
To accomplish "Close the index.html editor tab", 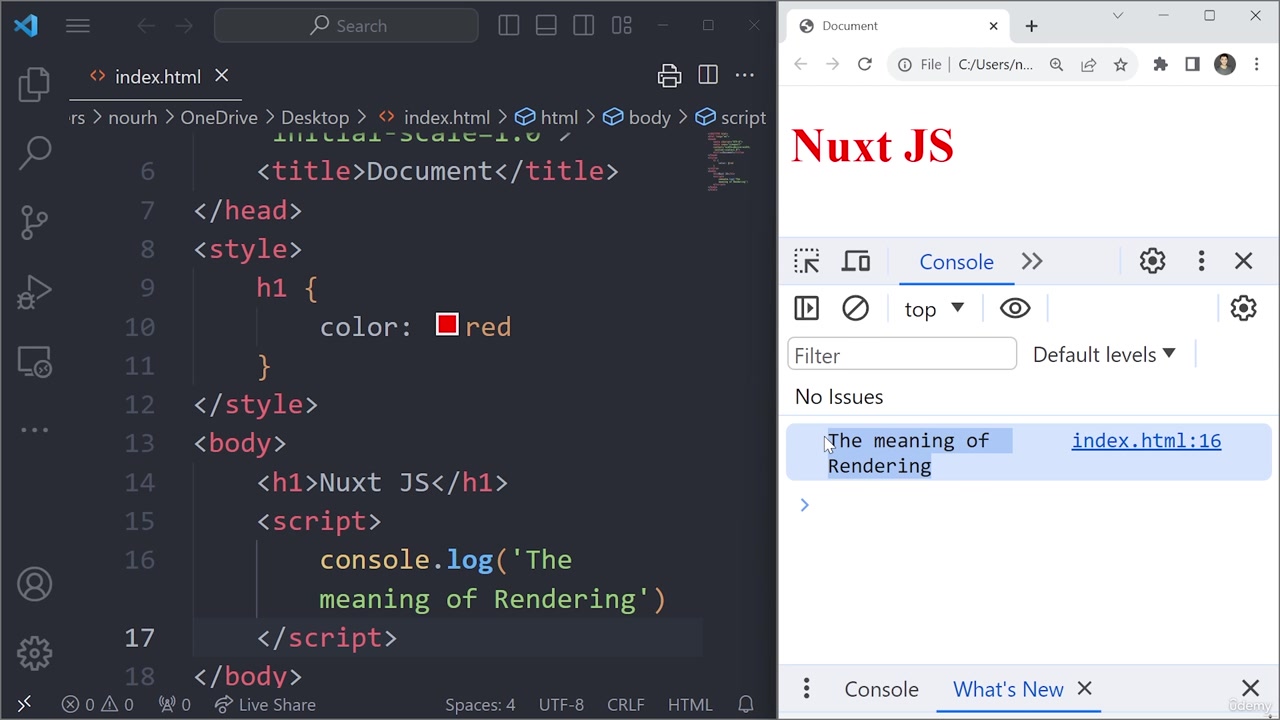I will [221, 76].
